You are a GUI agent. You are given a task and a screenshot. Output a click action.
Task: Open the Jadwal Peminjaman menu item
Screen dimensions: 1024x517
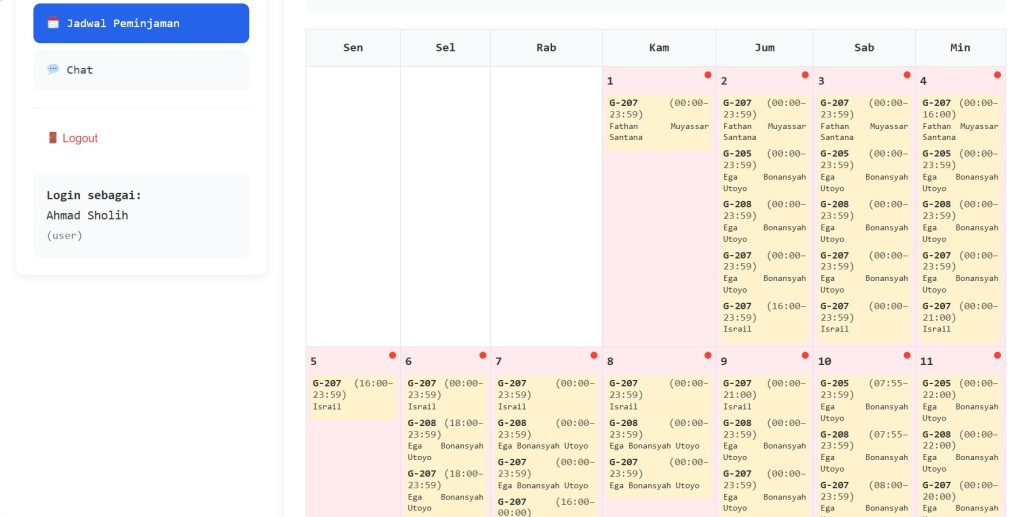[x=141, y=23]
